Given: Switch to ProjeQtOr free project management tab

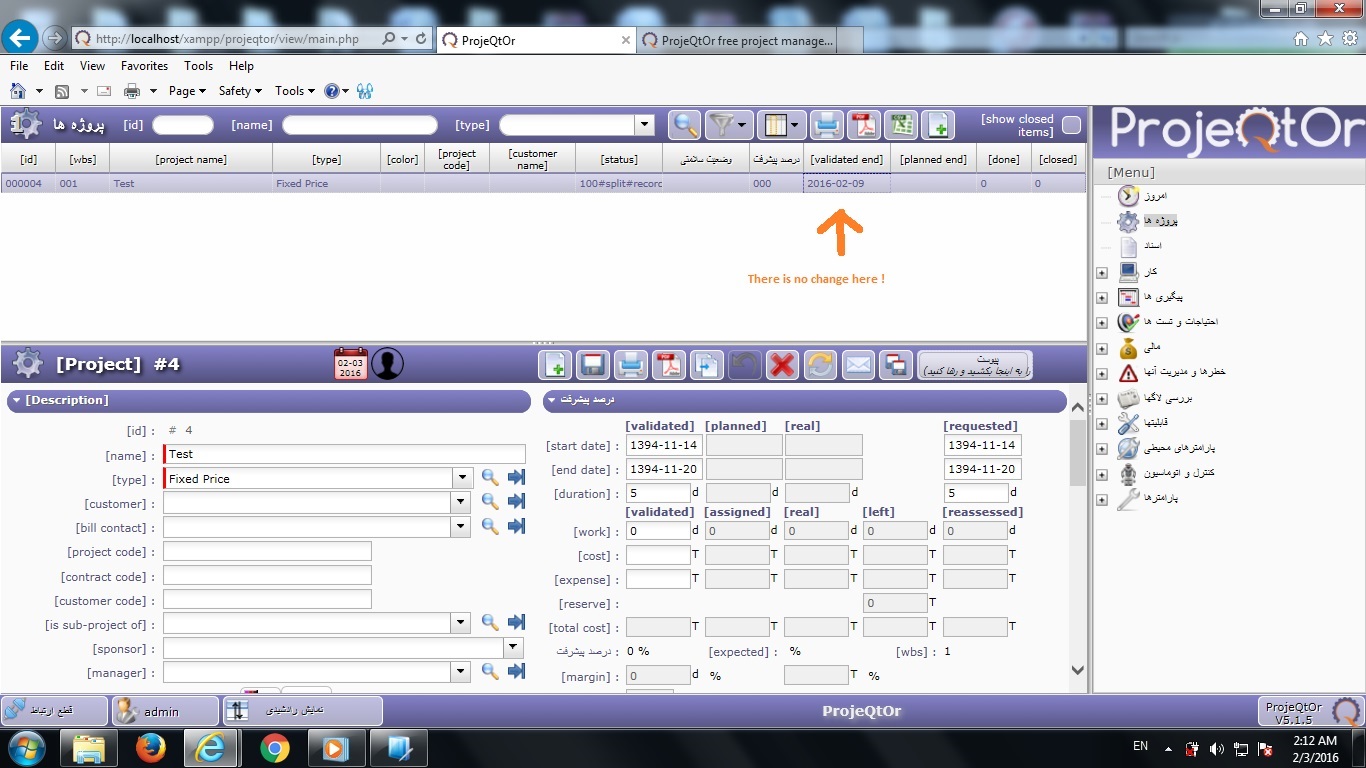Looking at the screenshot, I should [737, 41].
